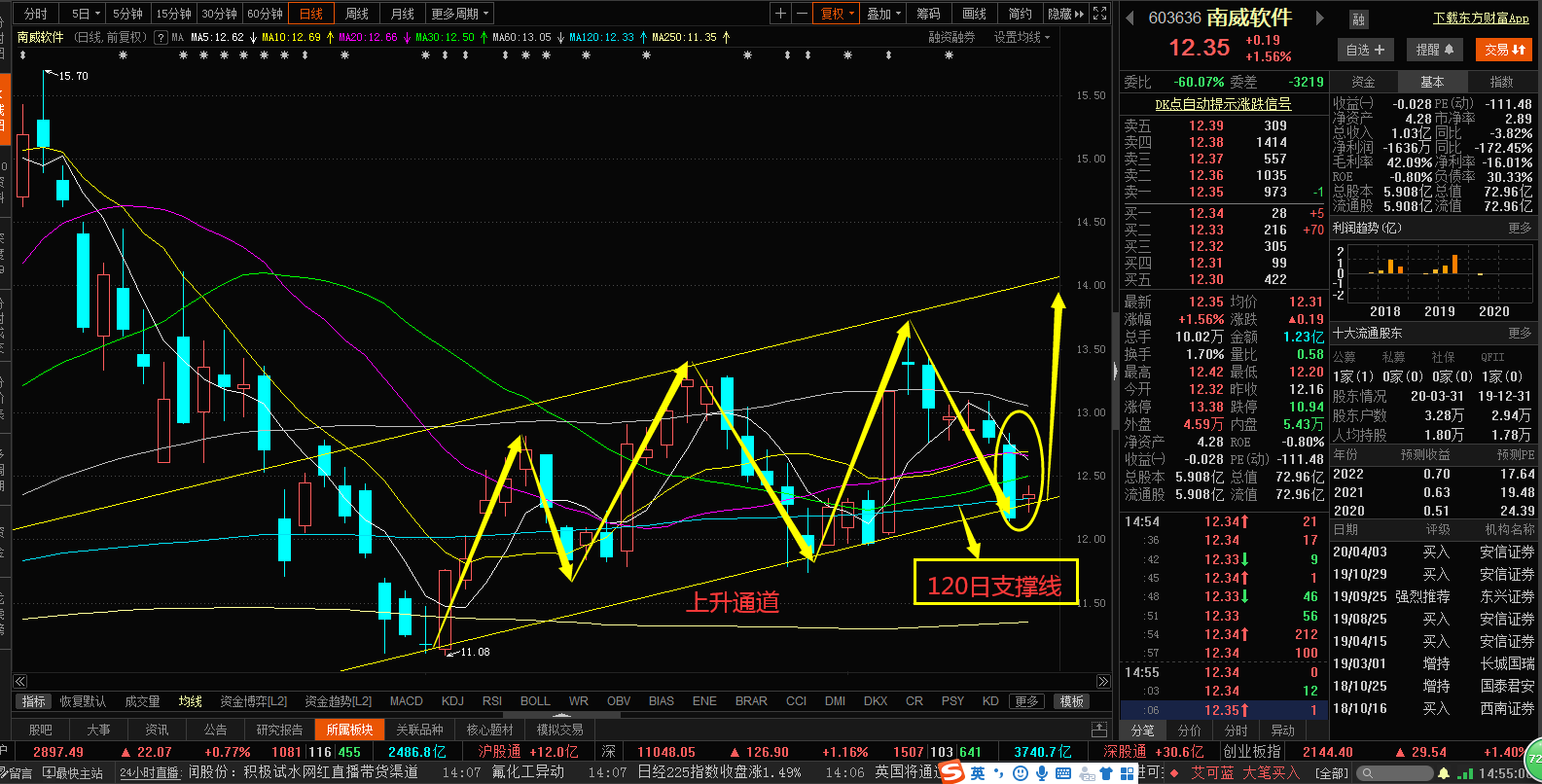1542x784 pixels.
Task: Click the 安信证券 20/04/03 rating row
Action: tap(1433, 552)
